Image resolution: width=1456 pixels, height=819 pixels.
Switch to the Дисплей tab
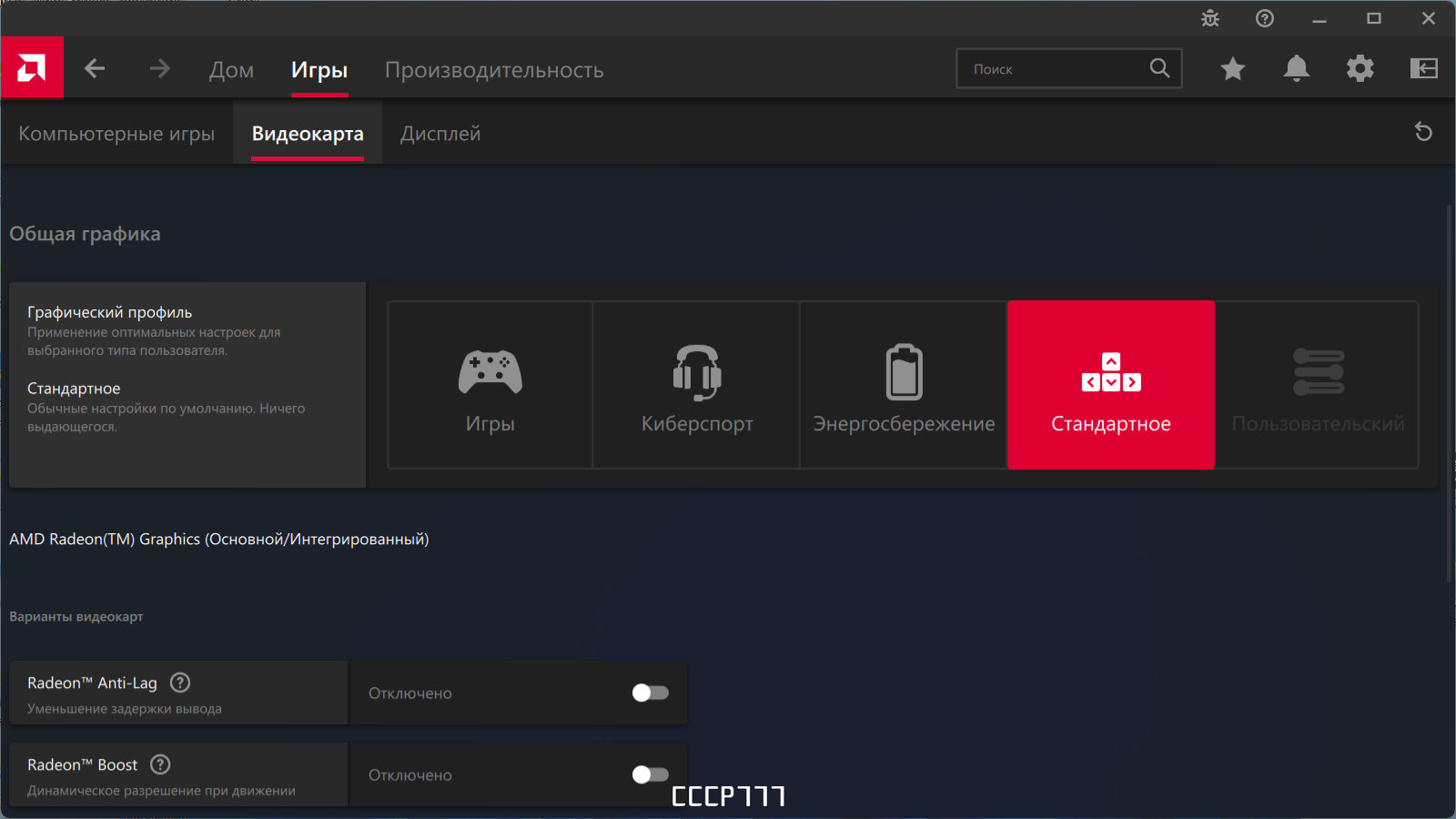tap(440, 134)
